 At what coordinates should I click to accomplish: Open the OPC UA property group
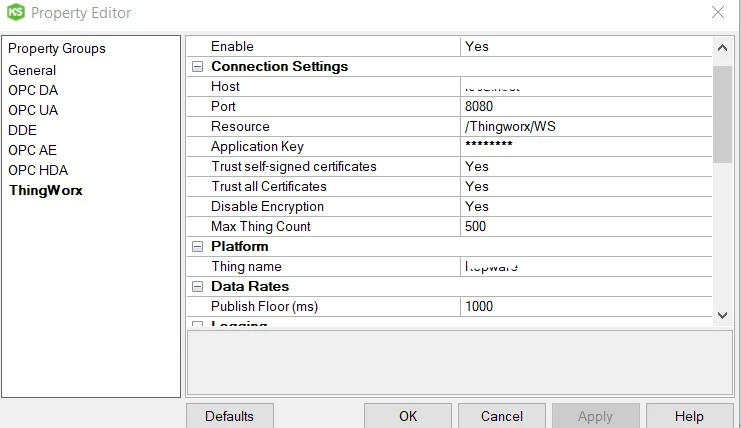pyautogui.click(x=33, y=110)
